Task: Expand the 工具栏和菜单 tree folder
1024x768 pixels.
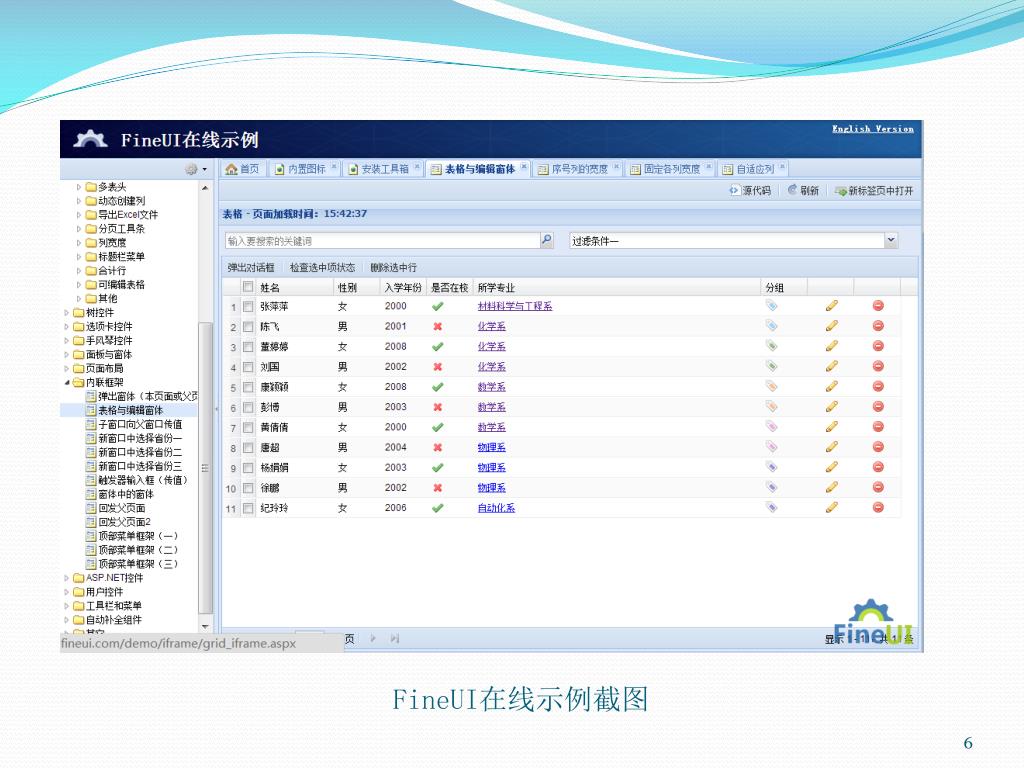Action: click(67, 606)
